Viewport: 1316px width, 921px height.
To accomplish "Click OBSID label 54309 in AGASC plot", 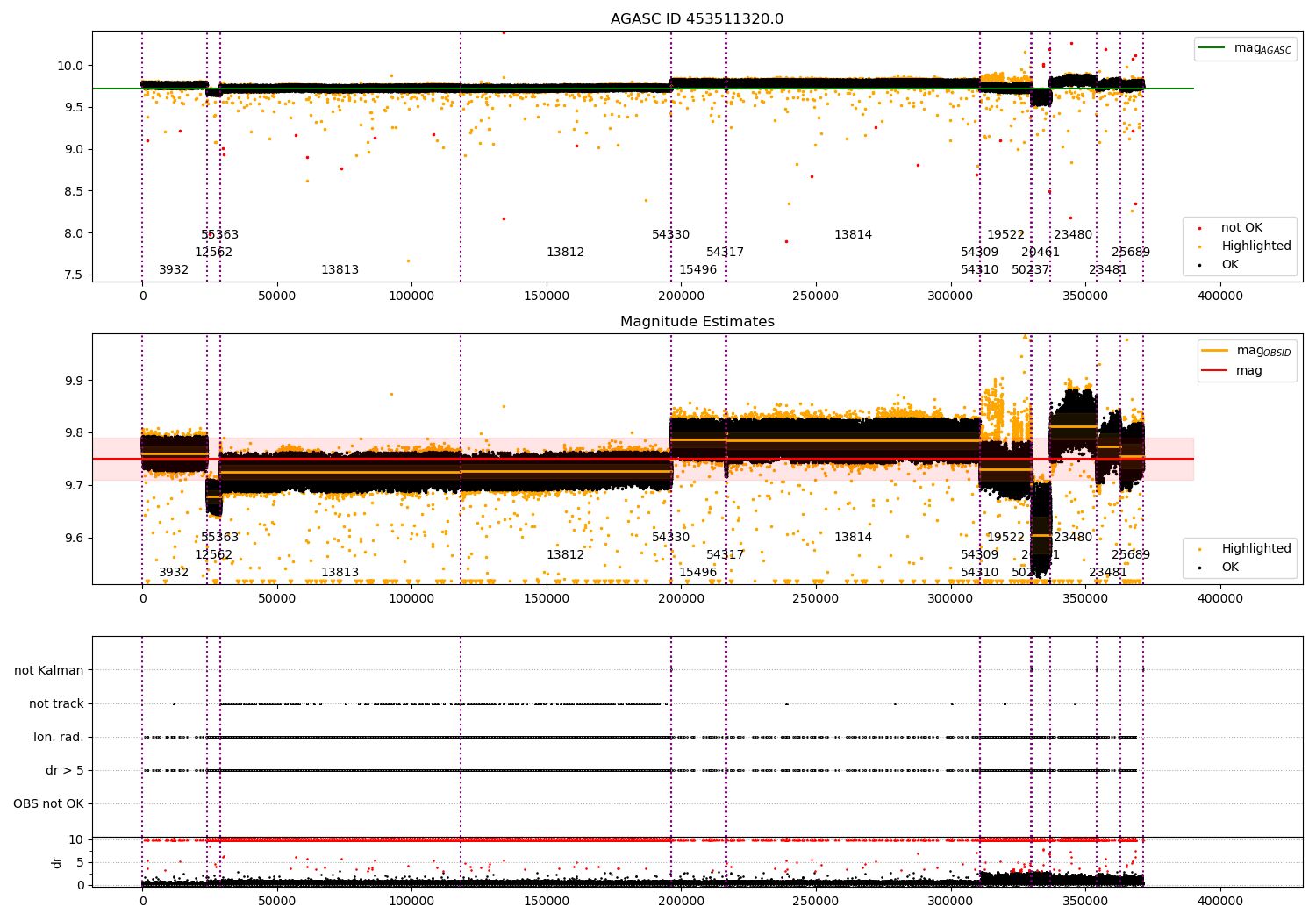I will 980,253.
